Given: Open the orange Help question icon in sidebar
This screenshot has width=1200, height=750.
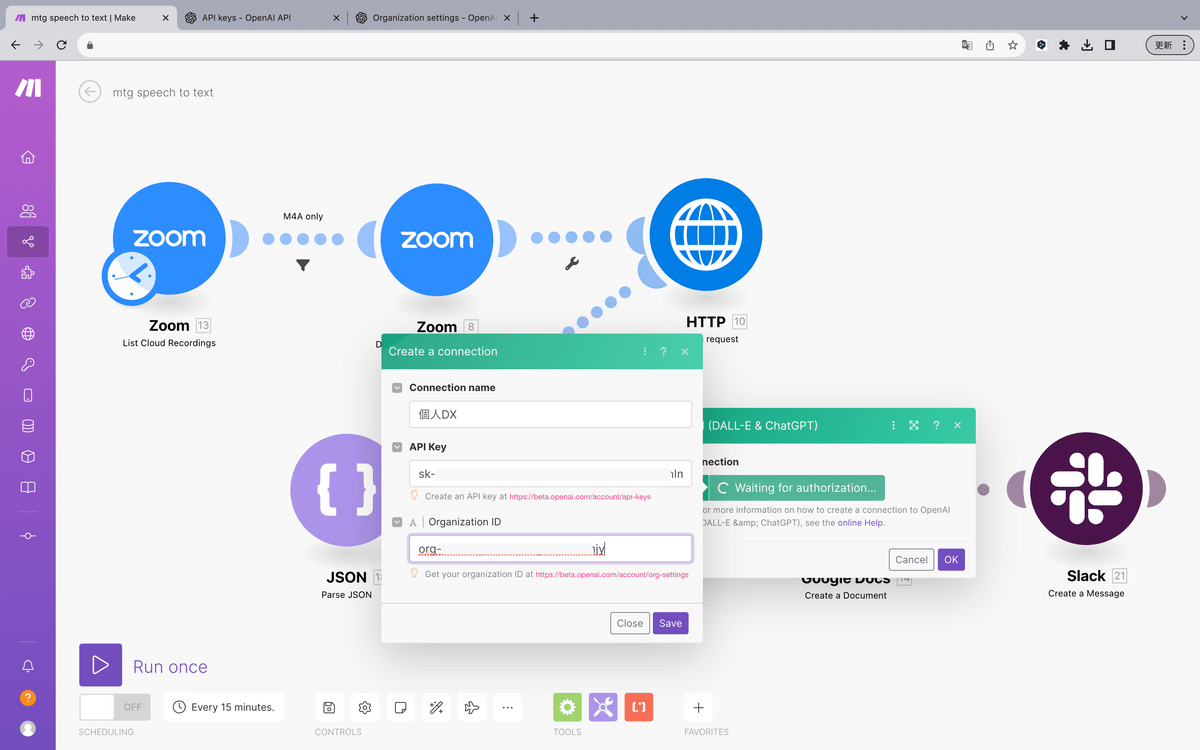Looking at the screenshot, I should click(x=28, y=698).
